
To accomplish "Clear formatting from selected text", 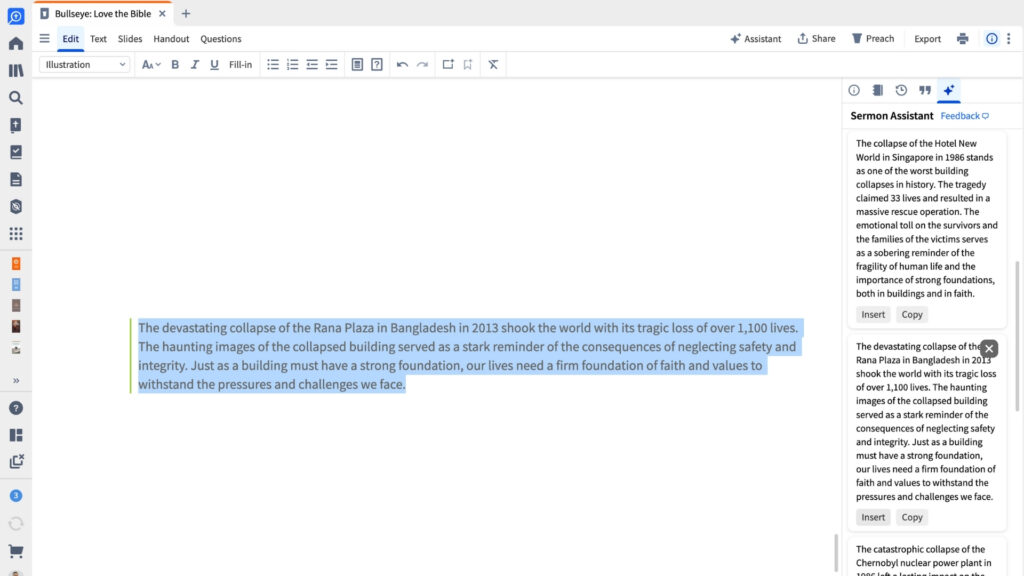I will [492, 65].
